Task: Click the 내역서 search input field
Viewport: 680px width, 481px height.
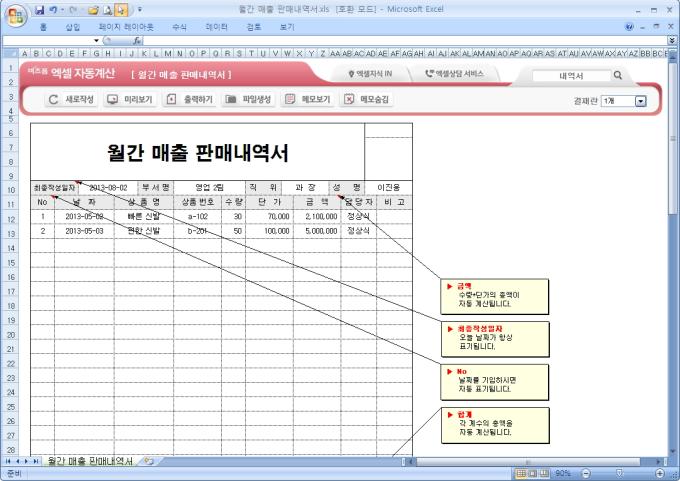Action: coord(571,75)
